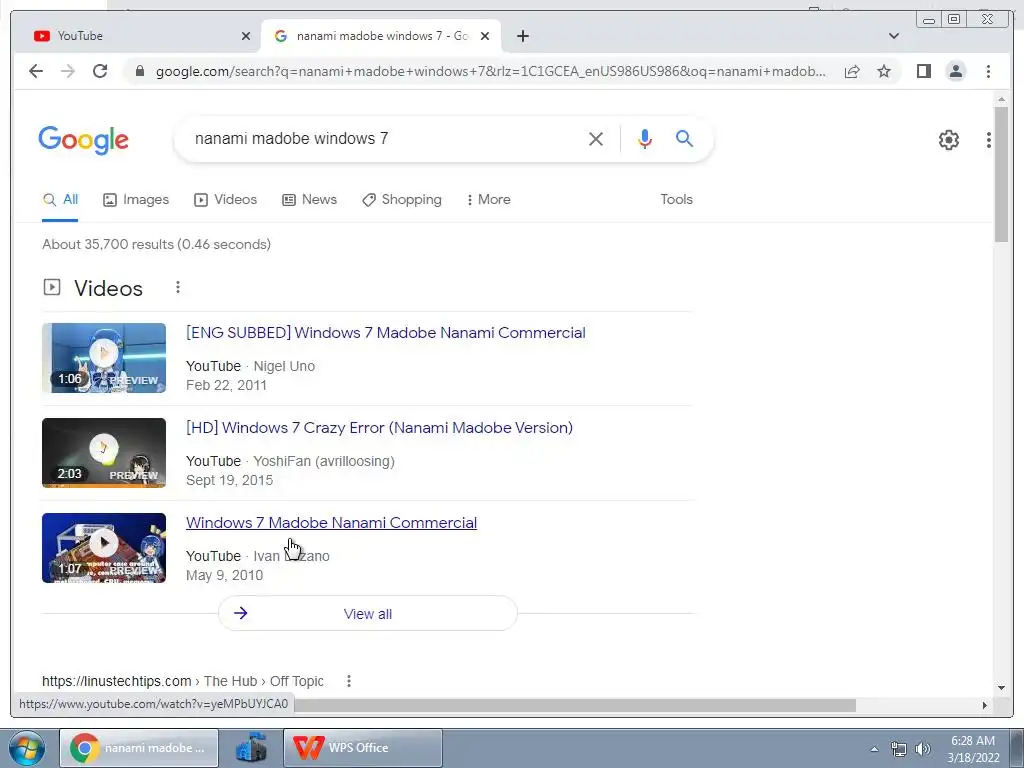The image size is (1024, 768).
Task: Click the Nigel Uno channel name
Action: pyautogui.click(x=284, y=366)
